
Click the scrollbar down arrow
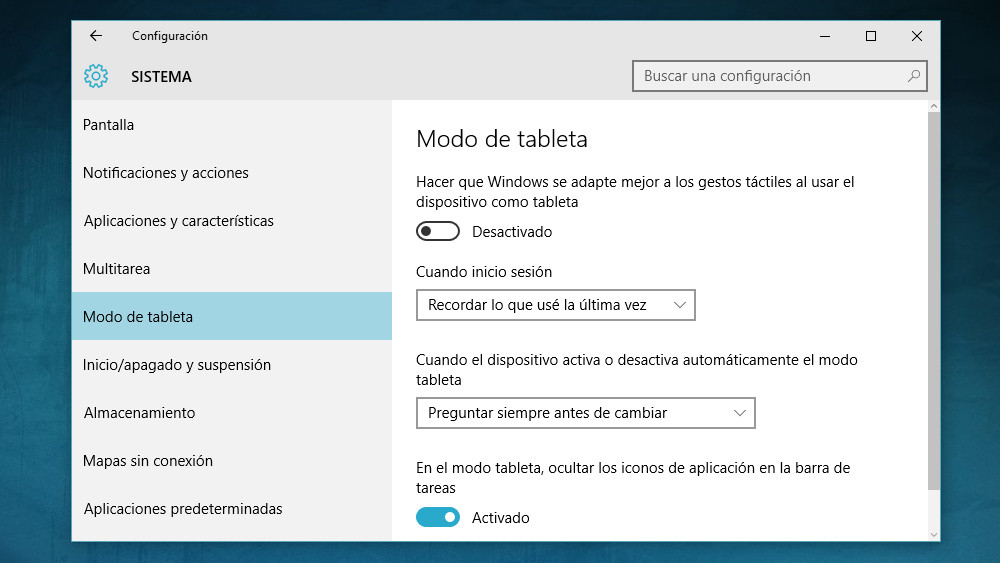(934, 536)
